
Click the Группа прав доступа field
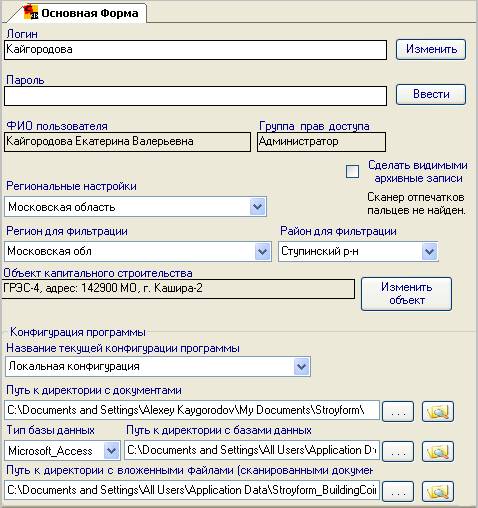(321, 142)
